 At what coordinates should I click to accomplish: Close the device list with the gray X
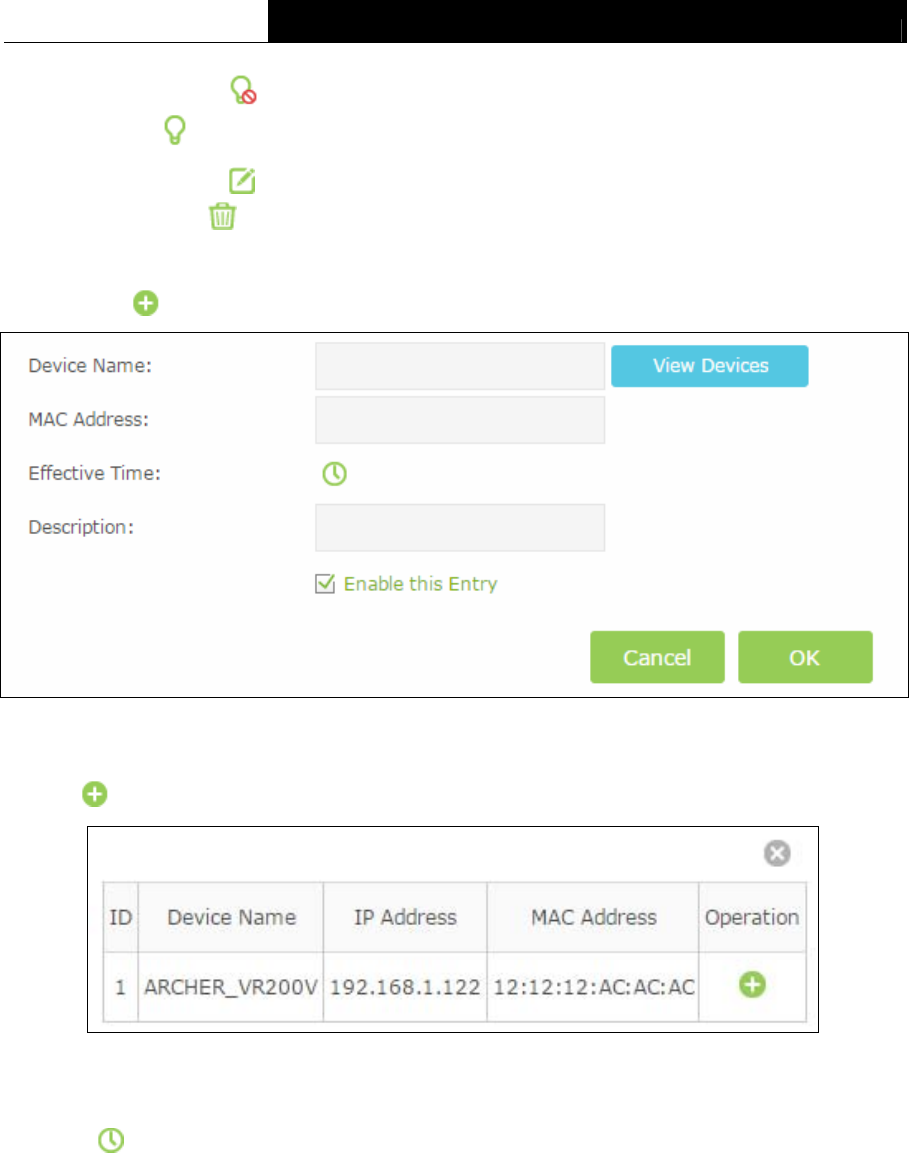pyautogui.click(x=777, y=854)
